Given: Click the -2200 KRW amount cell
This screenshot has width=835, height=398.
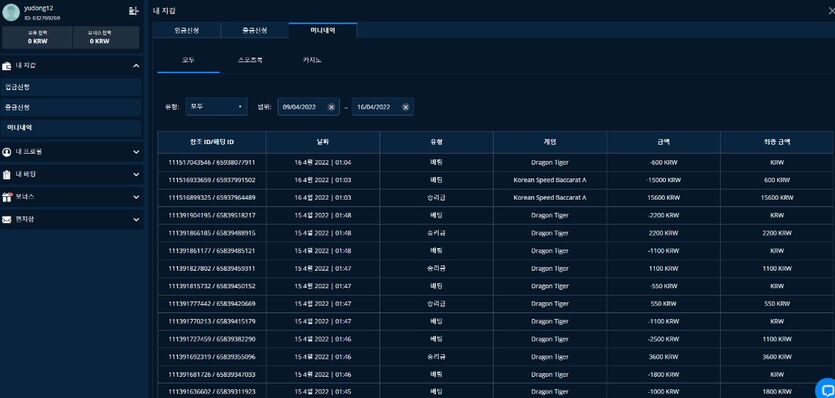Looking at the screenshot, I should (x=664, y=215).
